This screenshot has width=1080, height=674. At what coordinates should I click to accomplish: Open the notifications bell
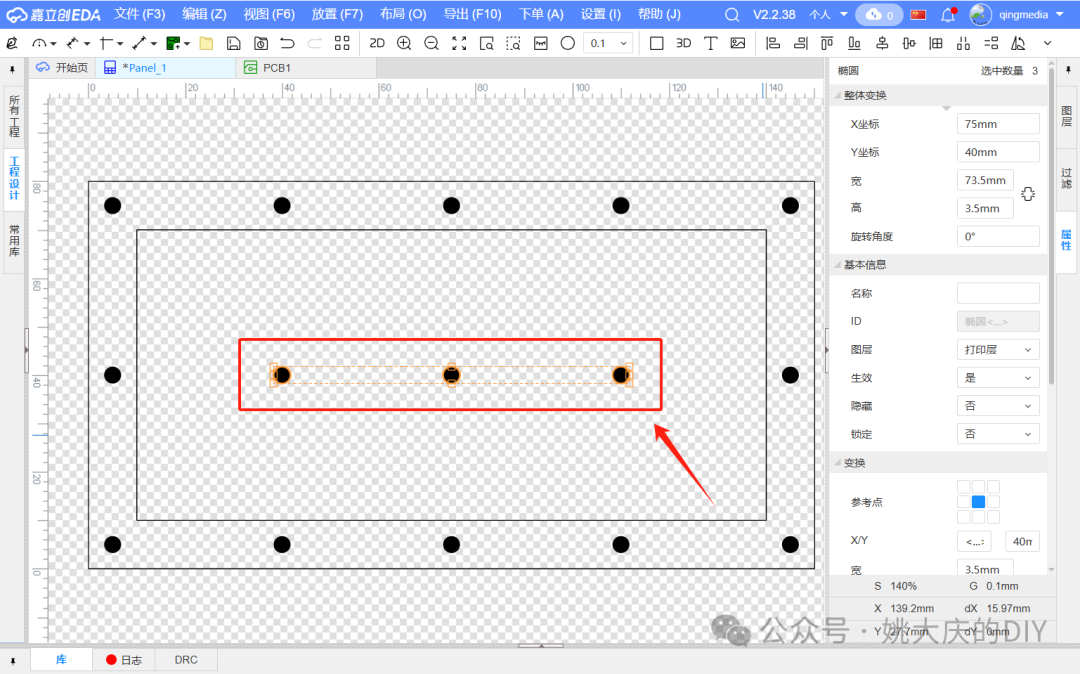coord(948,14)
